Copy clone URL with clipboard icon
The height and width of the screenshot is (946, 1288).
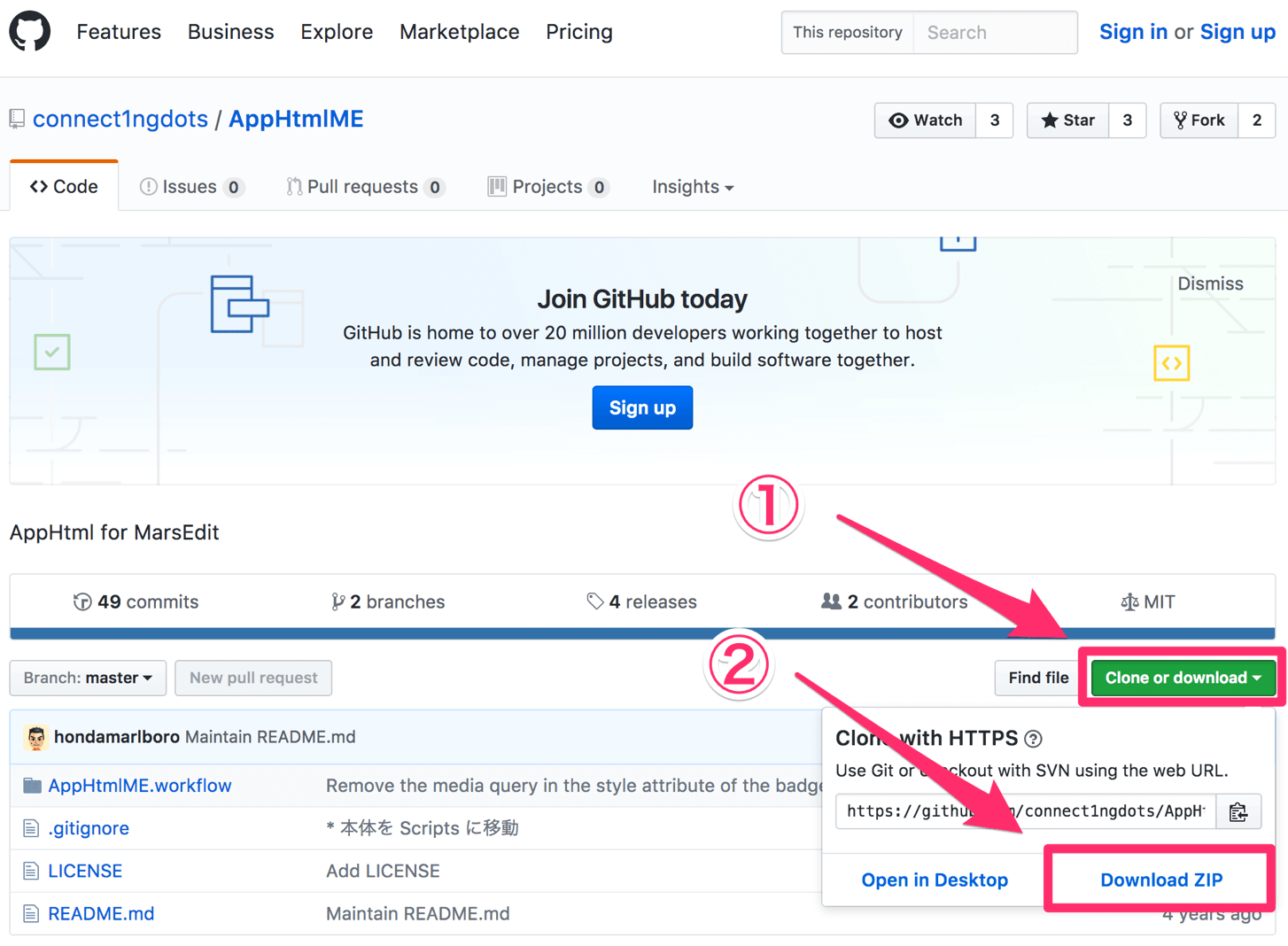(x=1238, y=811)
